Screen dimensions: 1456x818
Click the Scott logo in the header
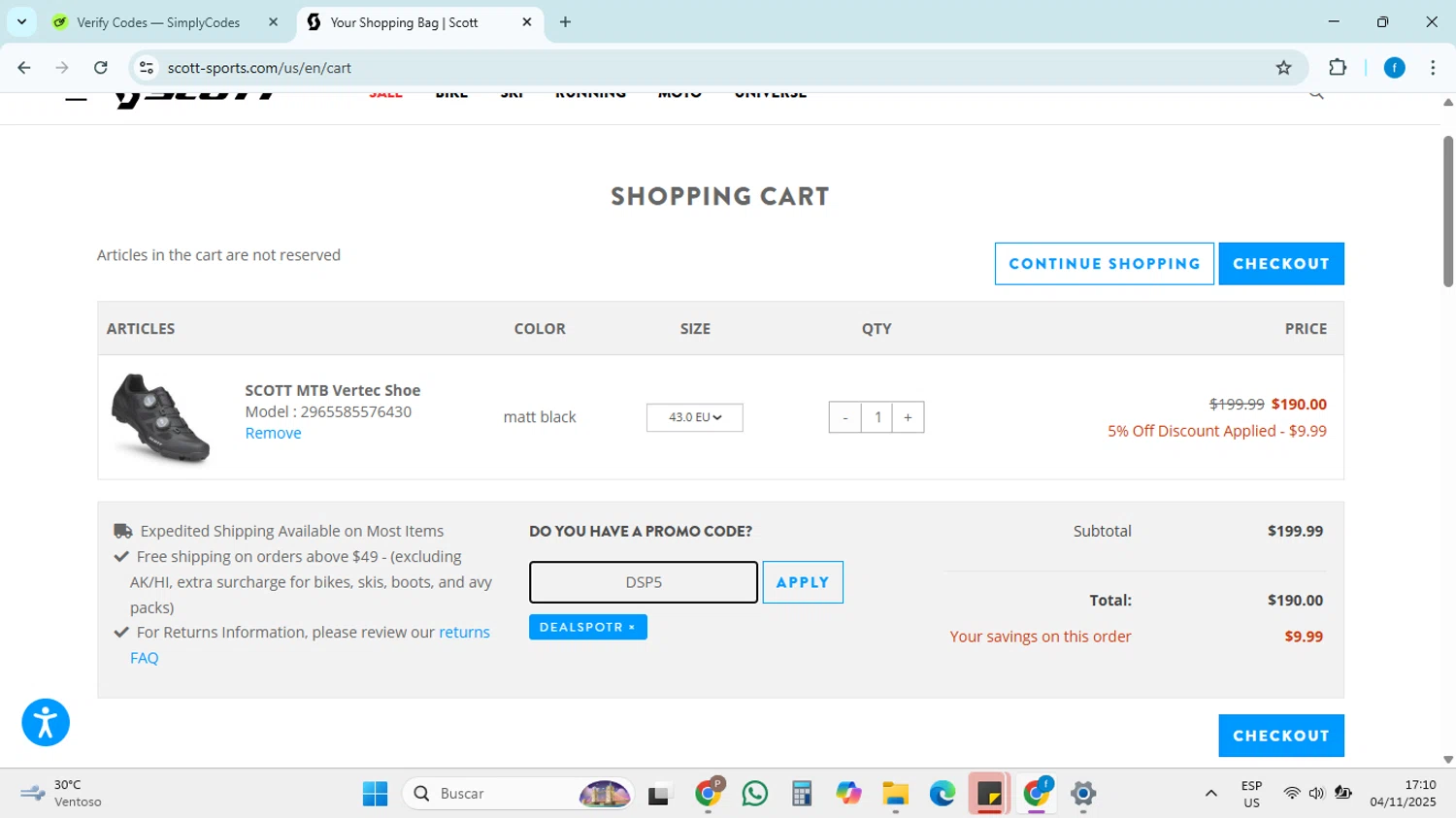196,99
